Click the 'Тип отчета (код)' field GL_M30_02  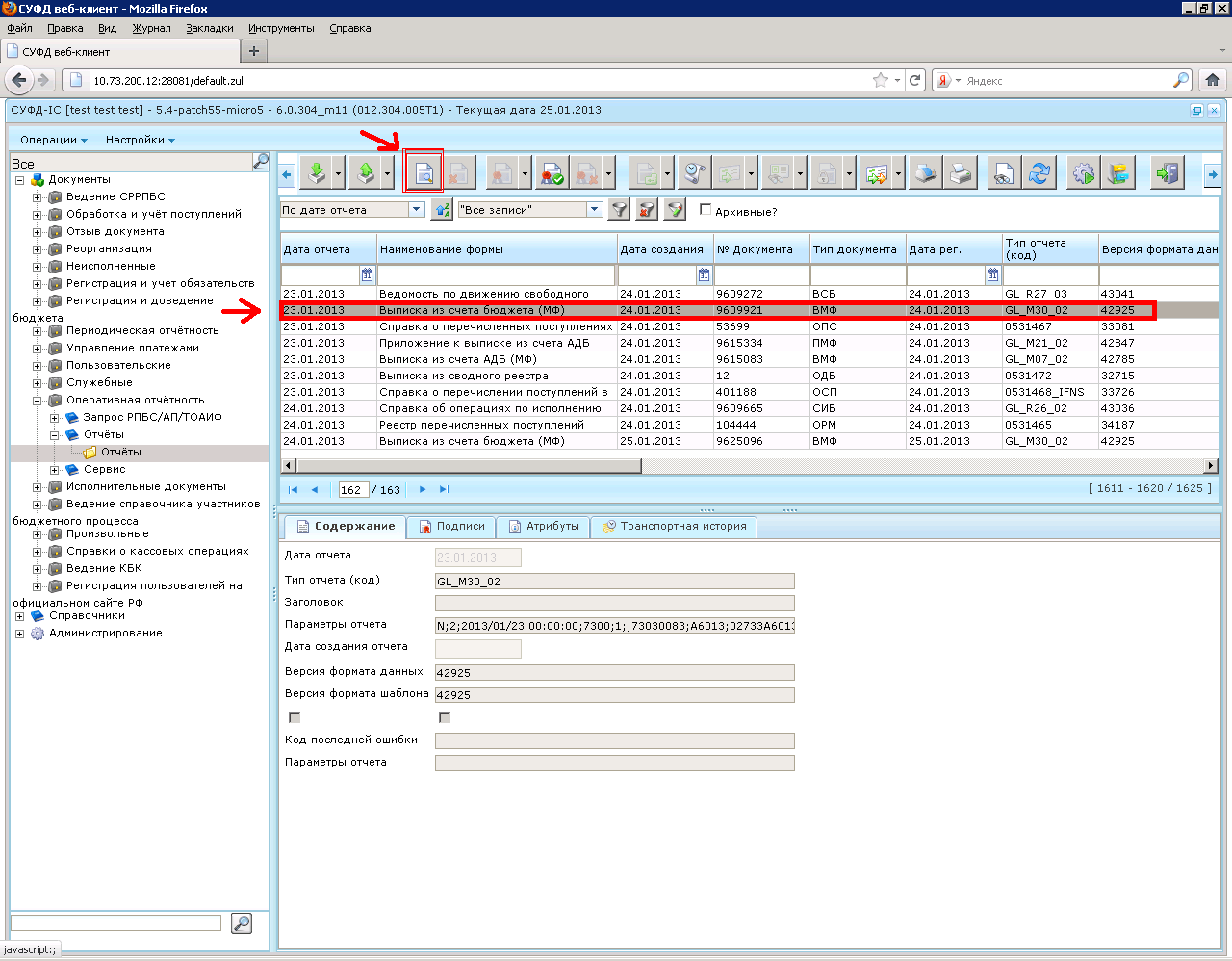[x=615, y=582]
